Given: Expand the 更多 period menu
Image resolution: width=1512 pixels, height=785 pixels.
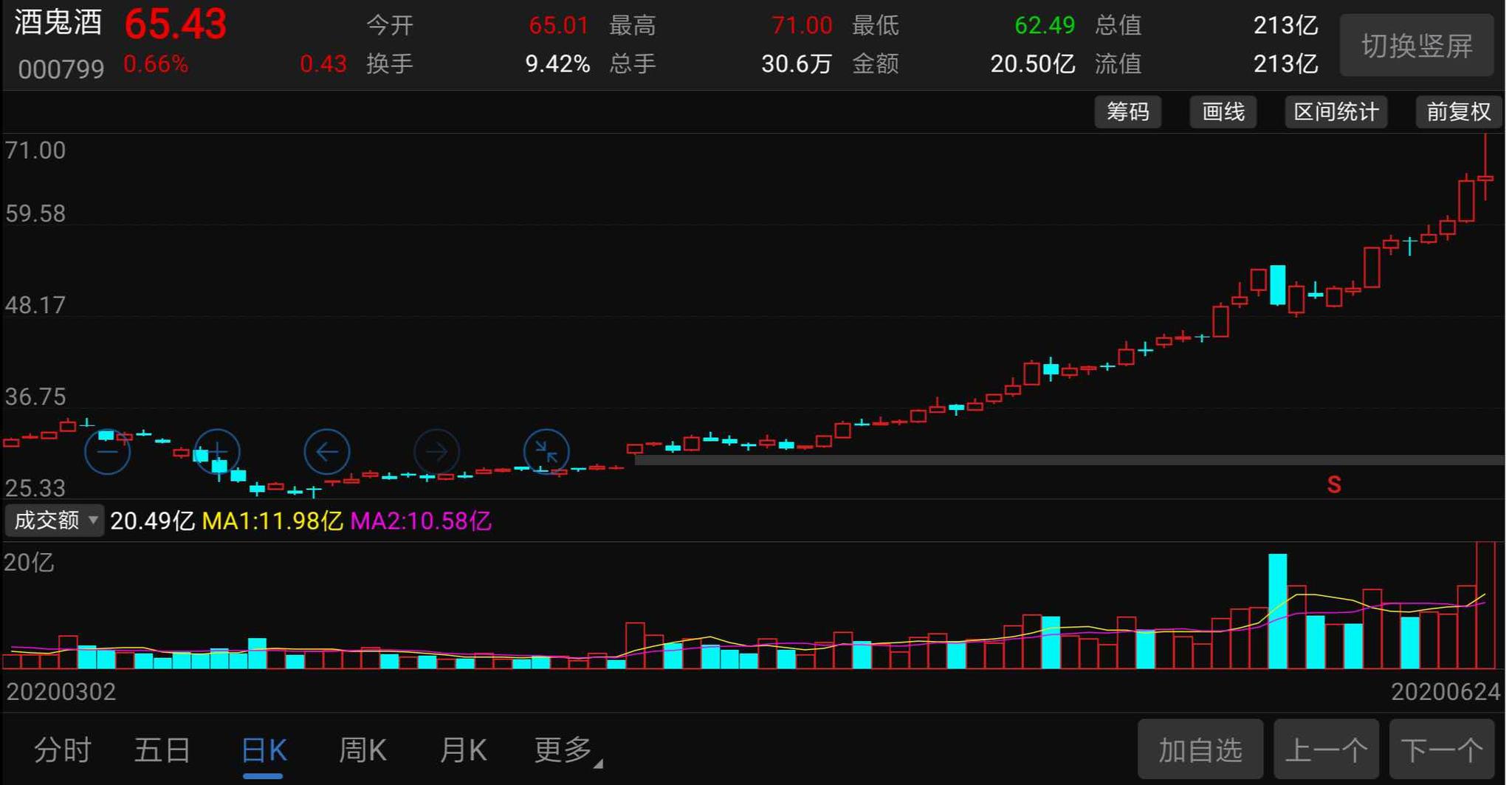Looking at the screenshot, I should pos(567,750).
